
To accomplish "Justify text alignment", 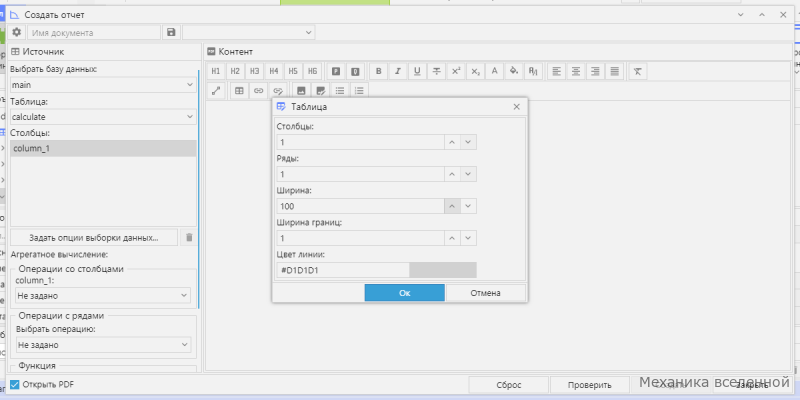I will (x=615, y=71).
